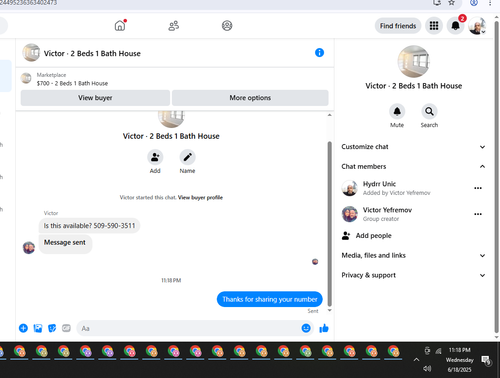Click the 'Is this available? 509-590-3511' message
Image resolution: width=500 pixels, height=378 pixels.
pyautogui.click(x=89, y=226)
